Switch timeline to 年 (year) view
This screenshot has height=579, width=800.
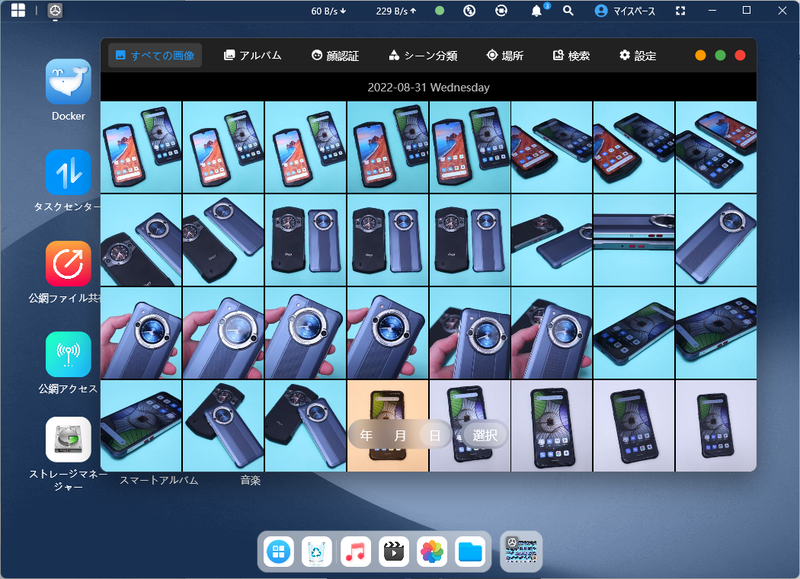pyautogui.click(x=366, y=435)
